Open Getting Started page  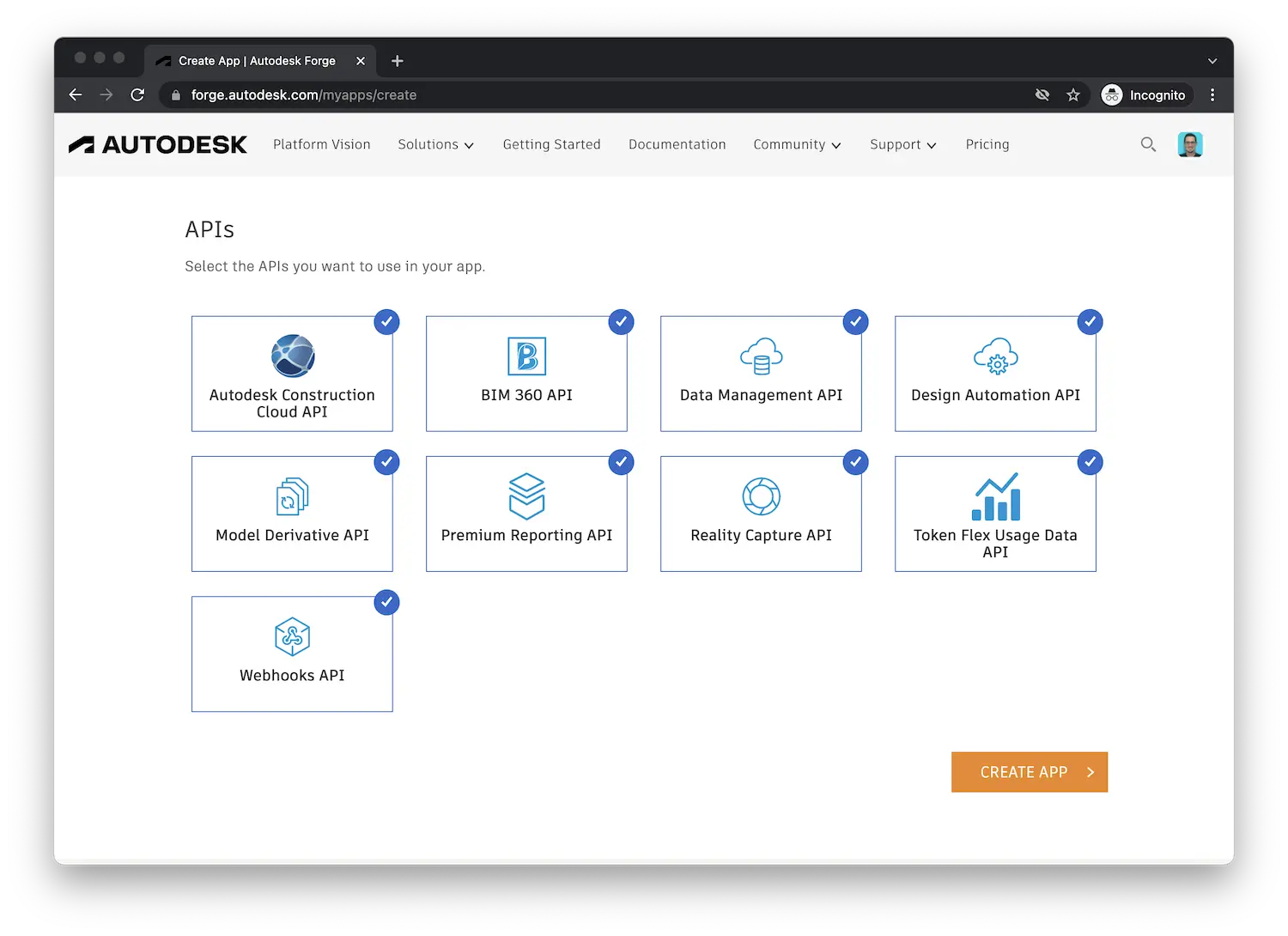click(x=552, y=144)
